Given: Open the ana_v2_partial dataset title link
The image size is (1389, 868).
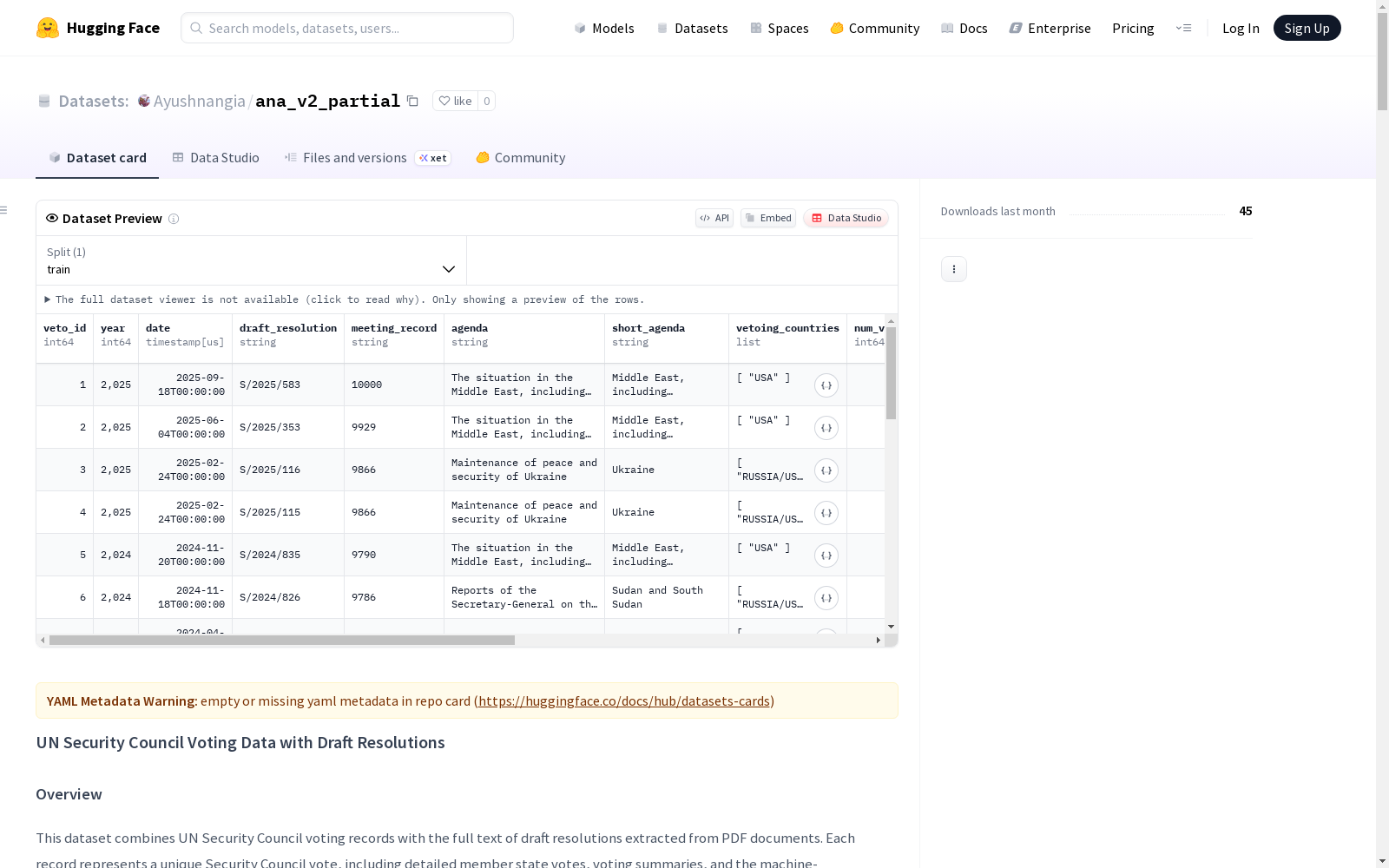Looking at the screenshot, I should click(328, 101).
